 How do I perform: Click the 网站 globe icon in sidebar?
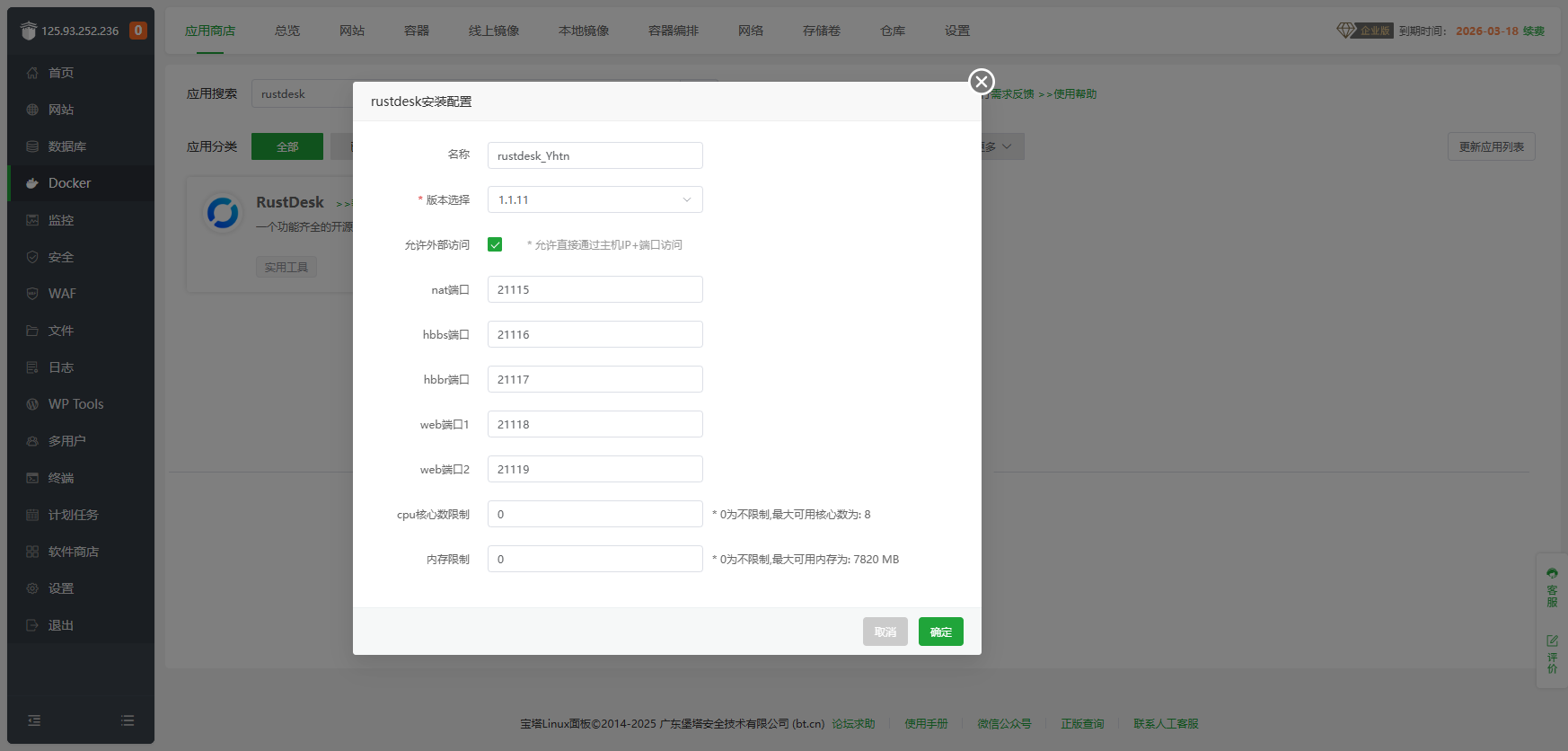[x=32, y=110]
